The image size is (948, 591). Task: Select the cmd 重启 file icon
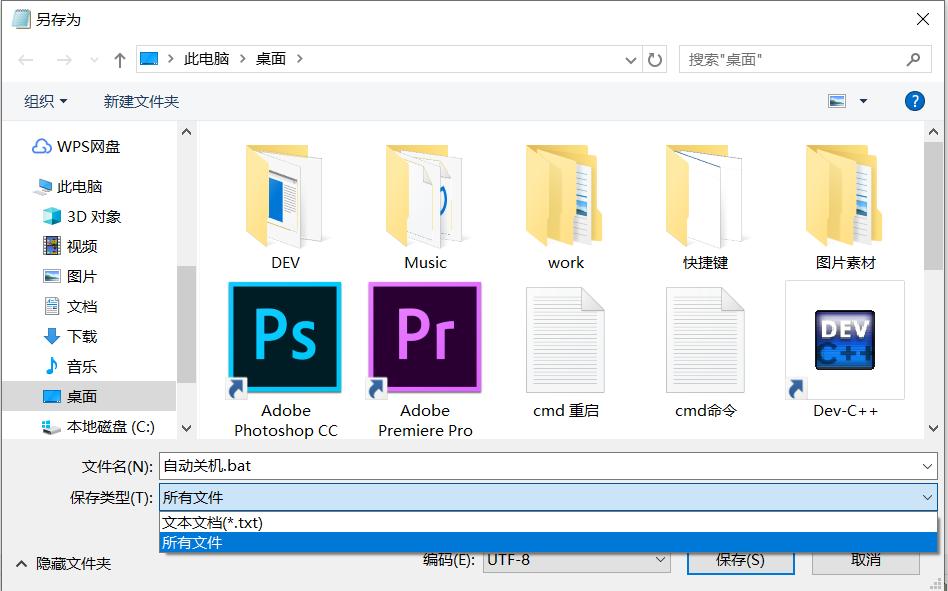click(565, 340)
